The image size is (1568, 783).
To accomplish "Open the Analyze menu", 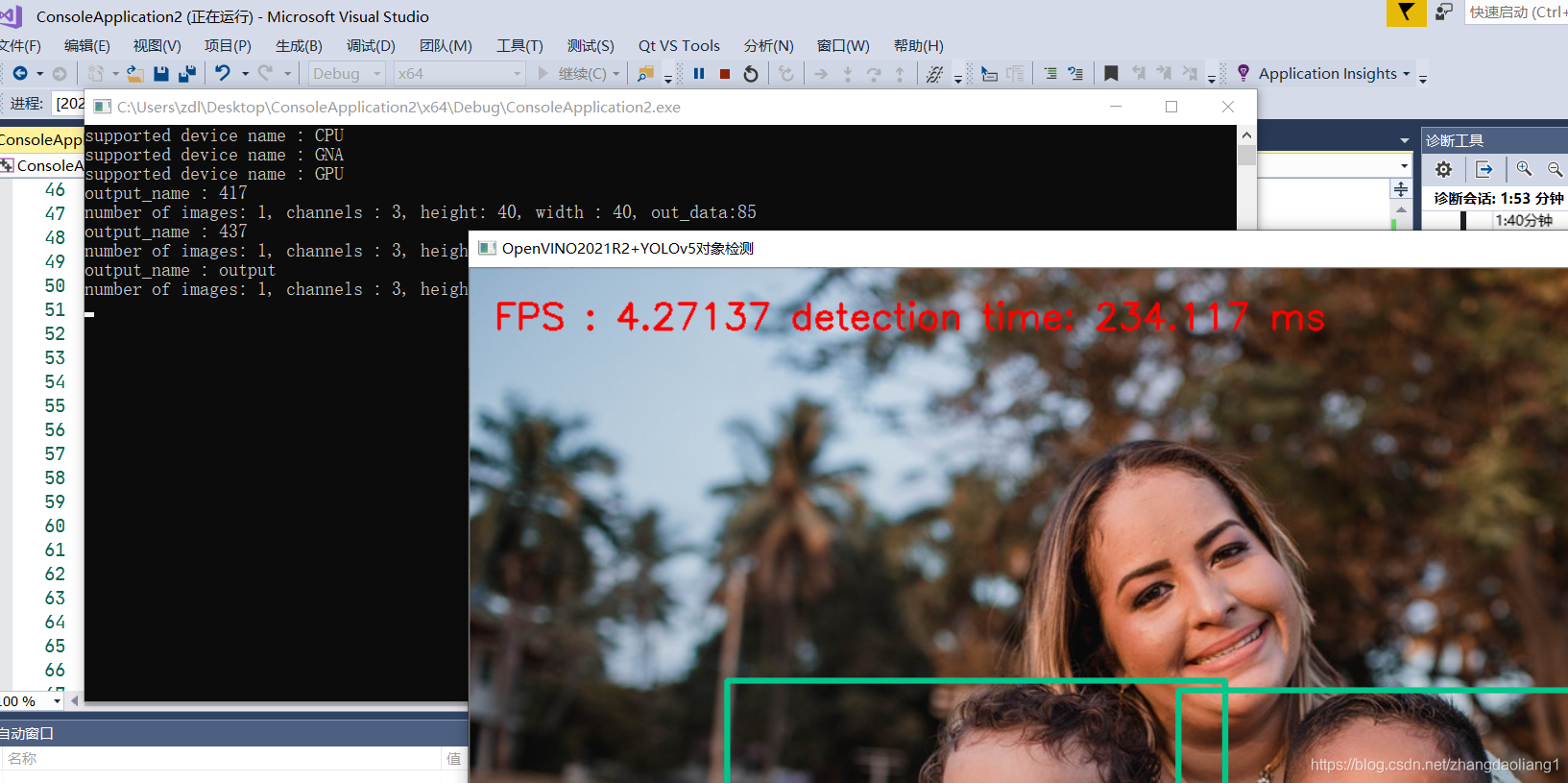I will click(x=768, y=45).
